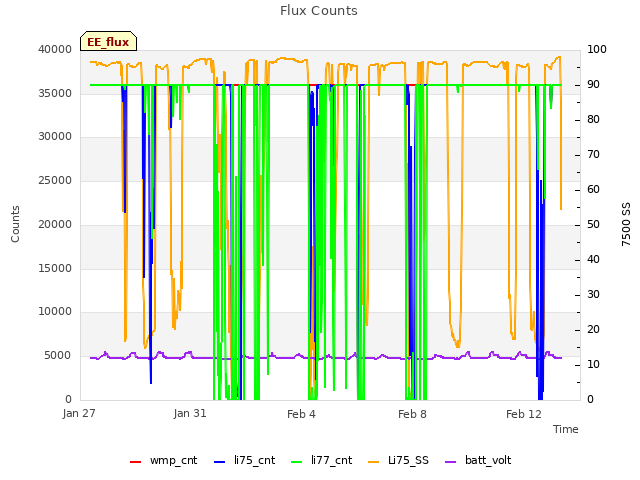Viewport: 640px width, 480px height.
Task: Click the 30 right axis tick label
Action: click(x=593, y=294)
